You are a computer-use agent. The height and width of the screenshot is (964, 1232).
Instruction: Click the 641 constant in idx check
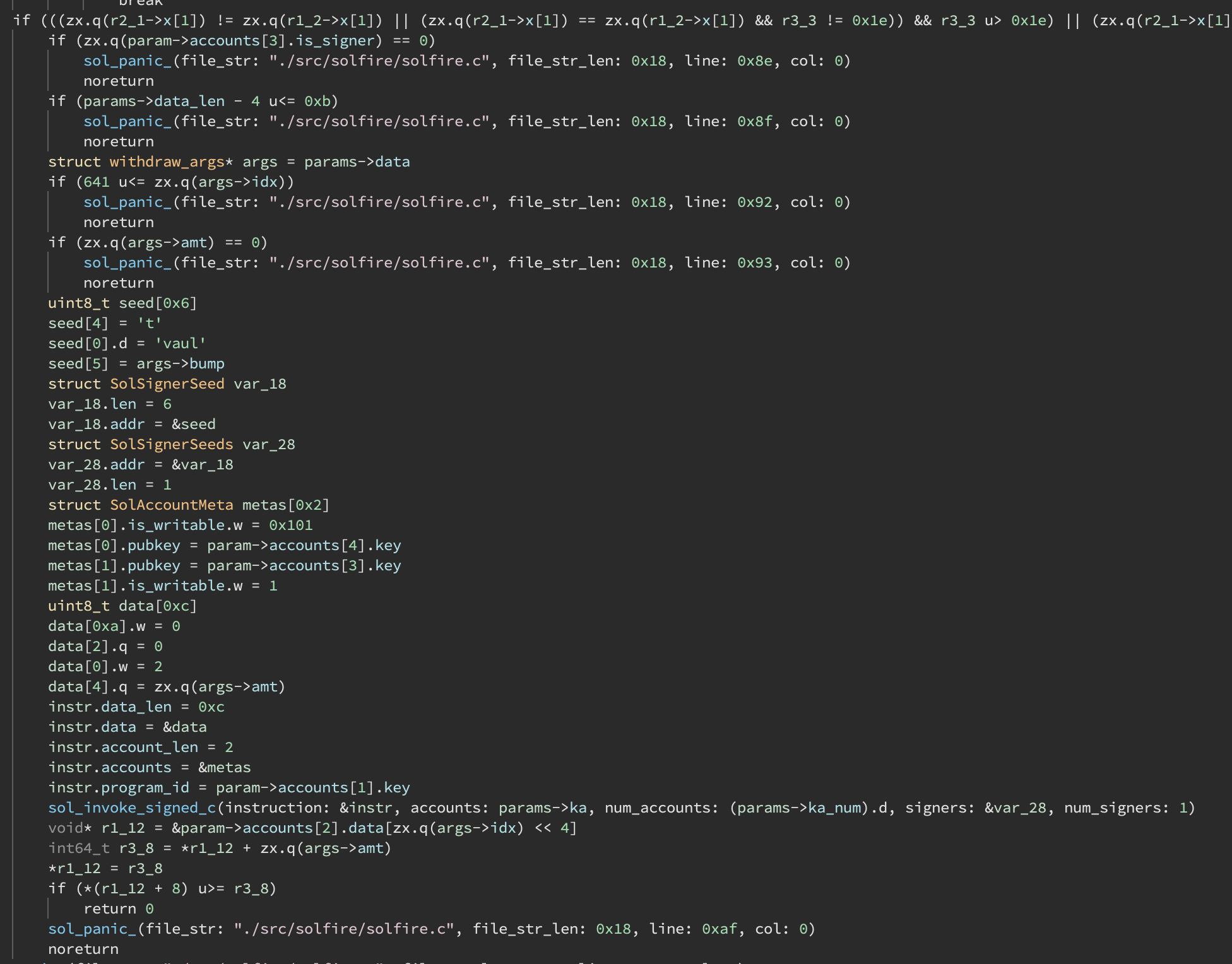point(96,182)
